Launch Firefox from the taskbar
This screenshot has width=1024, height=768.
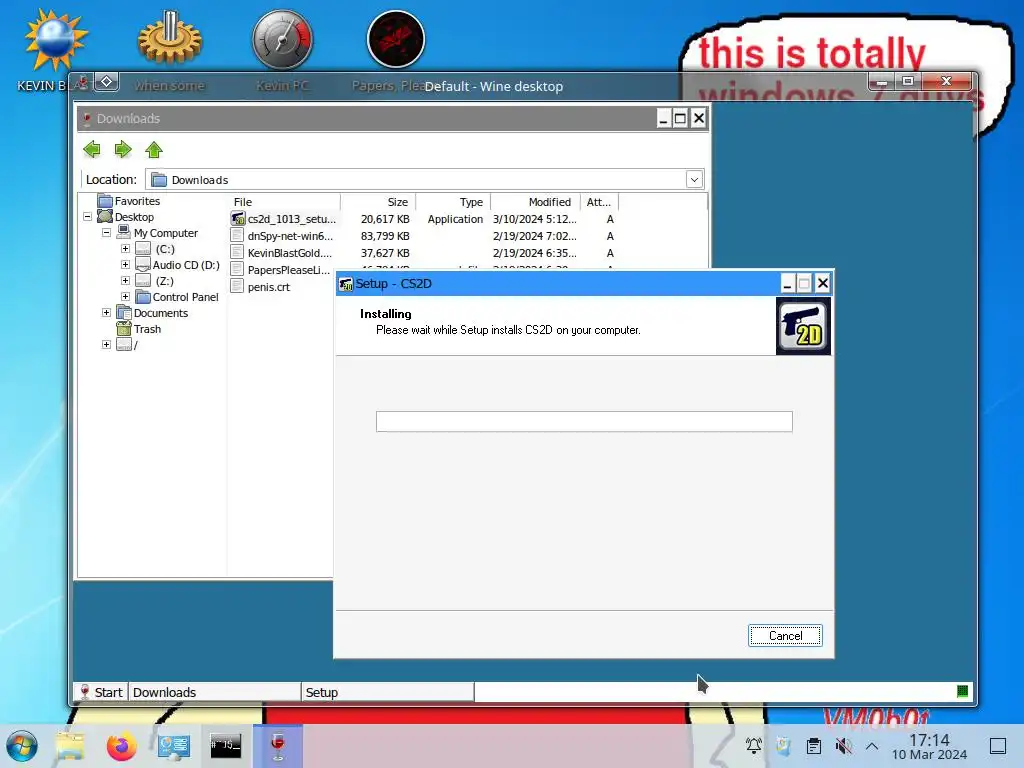point(121,746)
